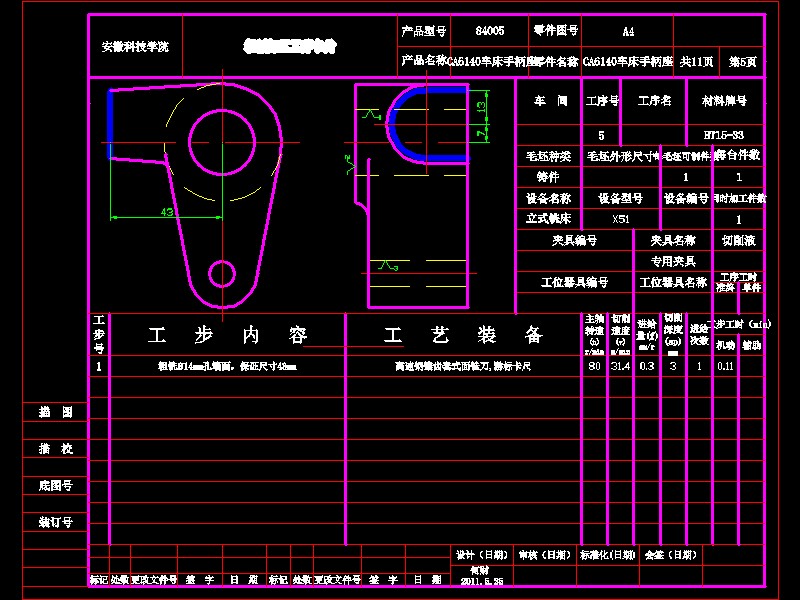Click the 设备编号 label
This screenshot has width=800, height=600.
(x=686, y=198)
